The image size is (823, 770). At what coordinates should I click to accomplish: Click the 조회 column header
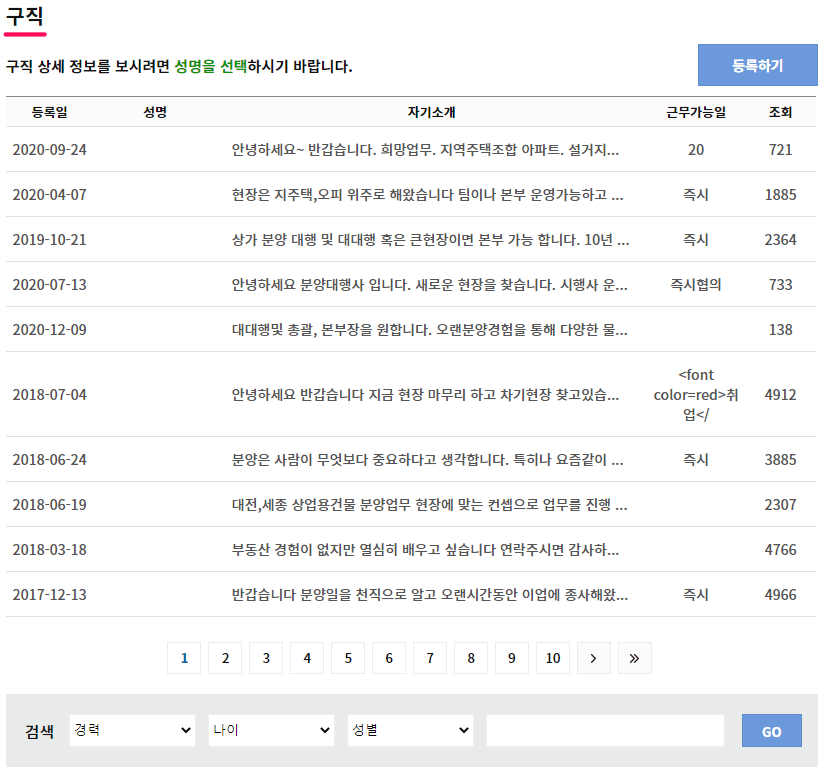[780, 112]
